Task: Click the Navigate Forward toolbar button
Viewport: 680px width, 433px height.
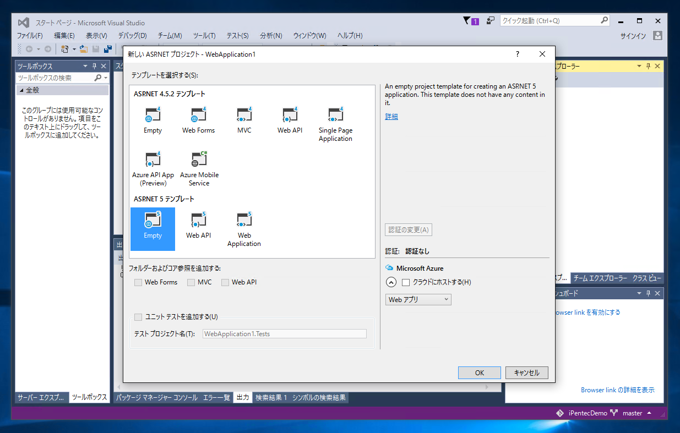Action: [48, 49]
